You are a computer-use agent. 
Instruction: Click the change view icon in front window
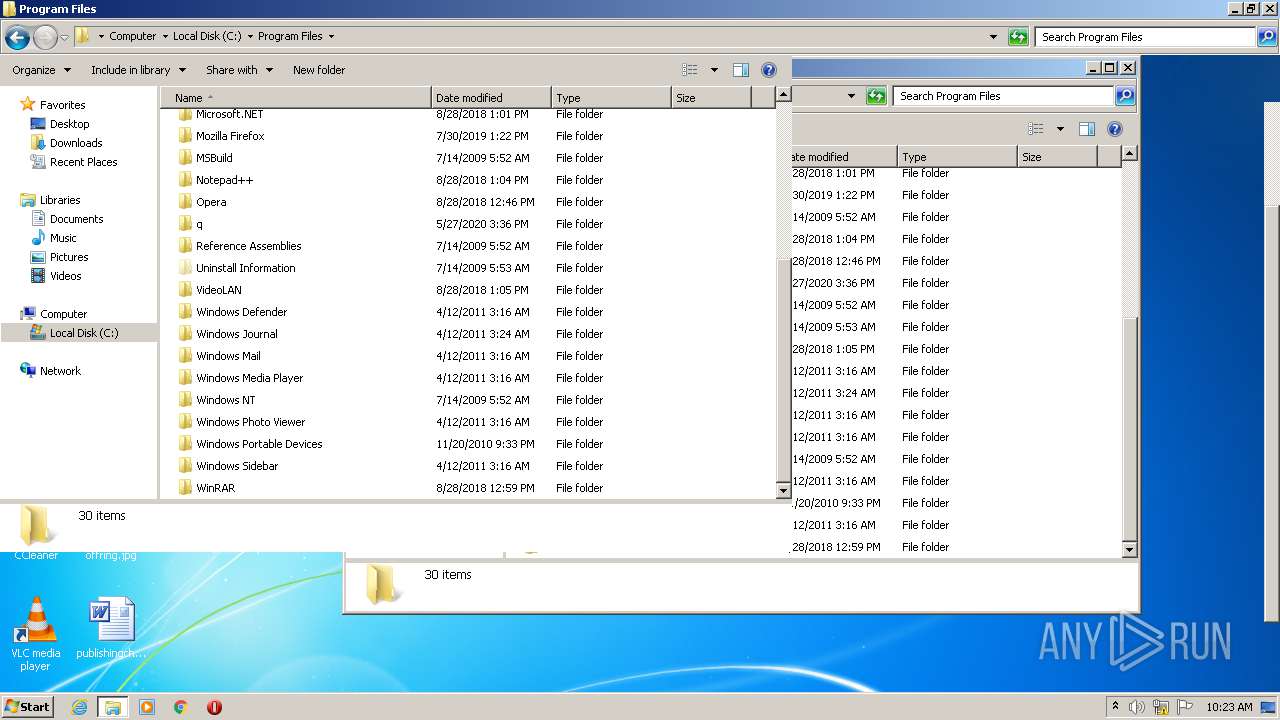tap(690, 70)
